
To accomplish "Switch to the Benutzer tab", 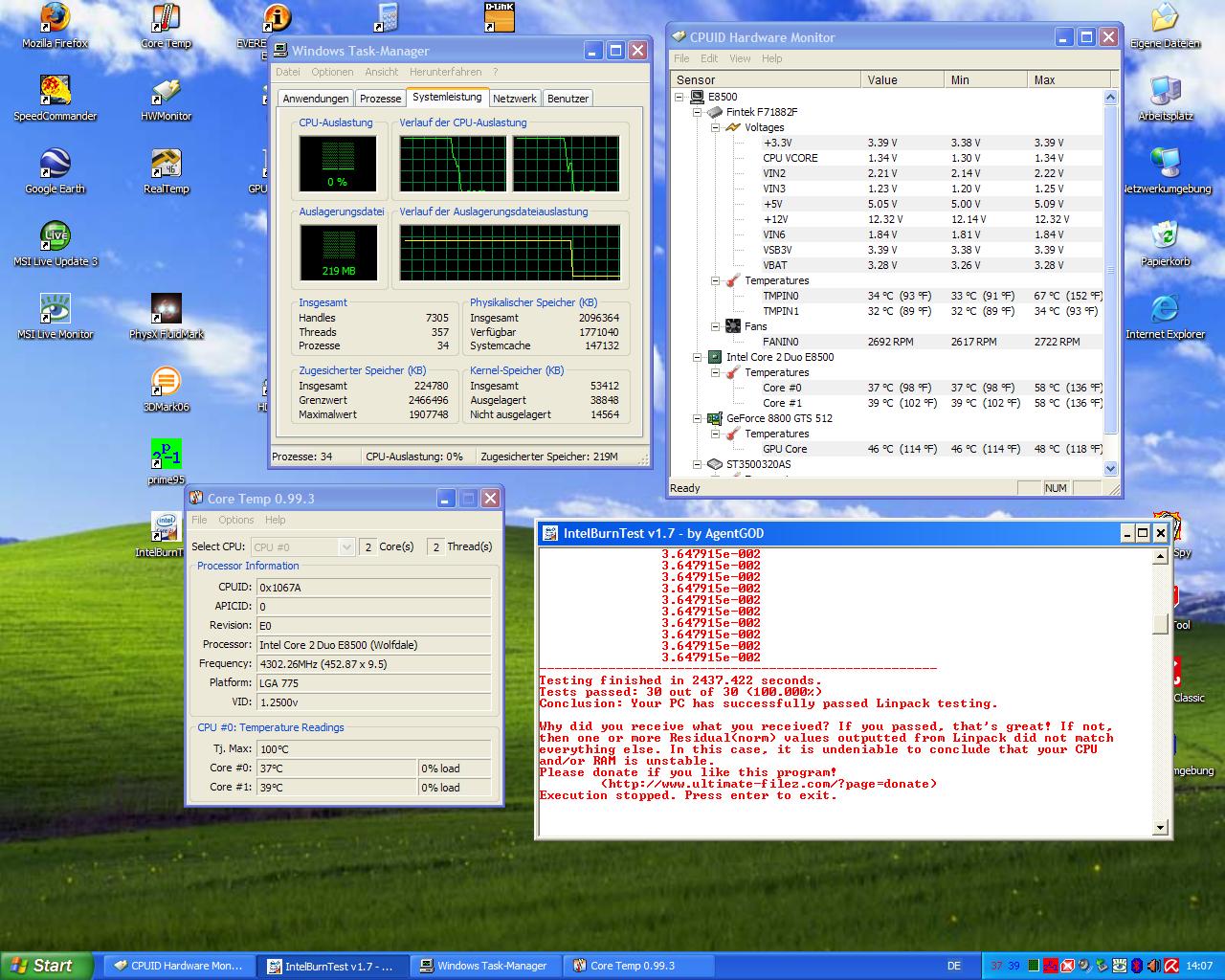I will [x=568, y=99].
